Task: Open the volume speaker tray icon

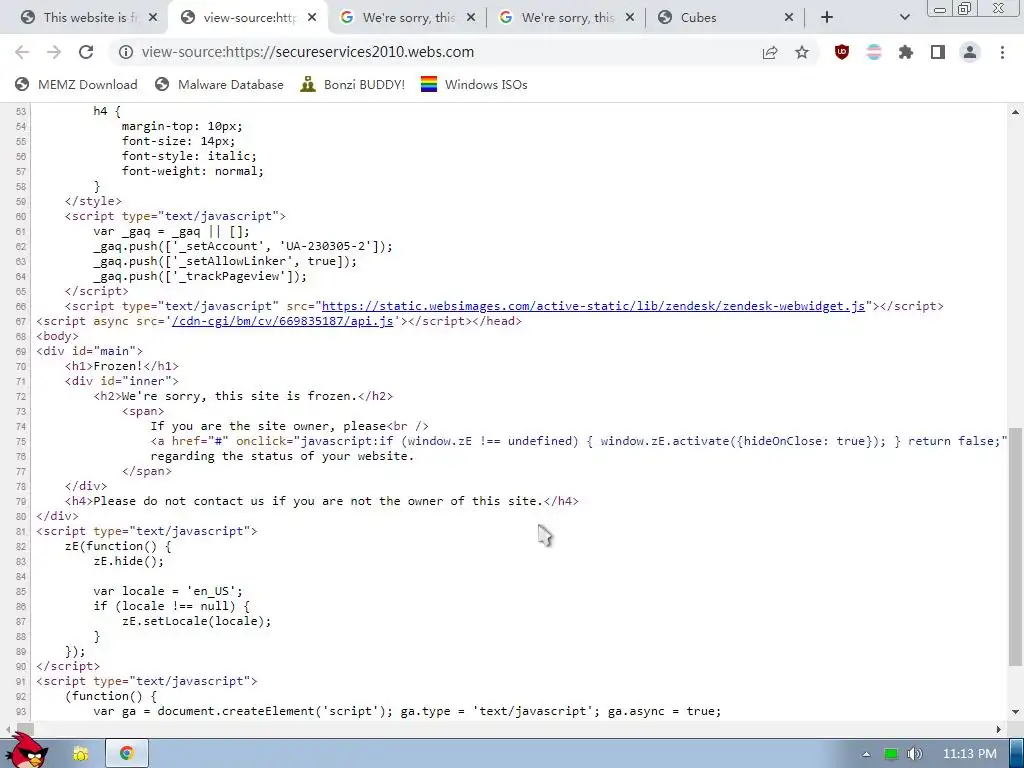Action: [x=914, y=754]
